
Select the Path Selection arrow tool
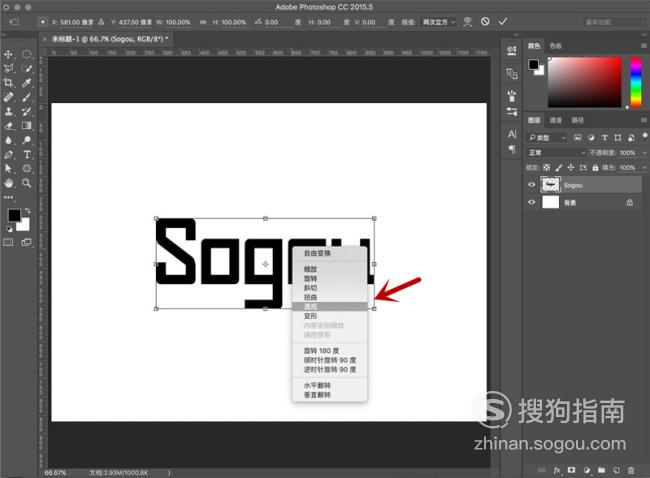tap(8, 168)
